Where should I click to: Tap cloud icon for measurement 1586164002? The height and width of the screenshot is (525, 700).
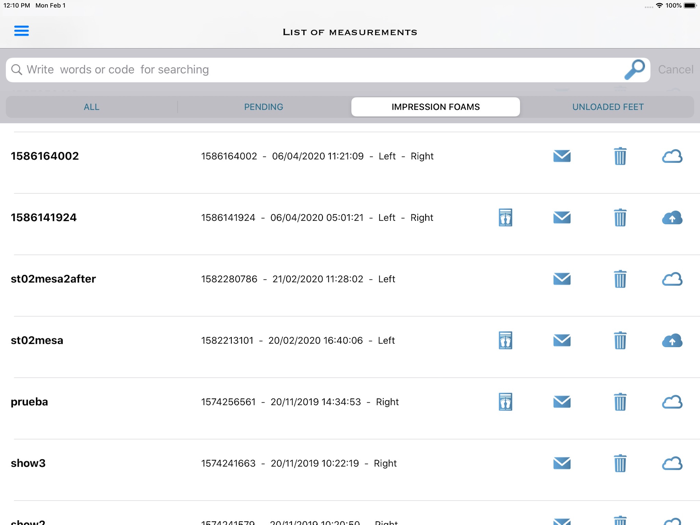click(x=672, y=156)
